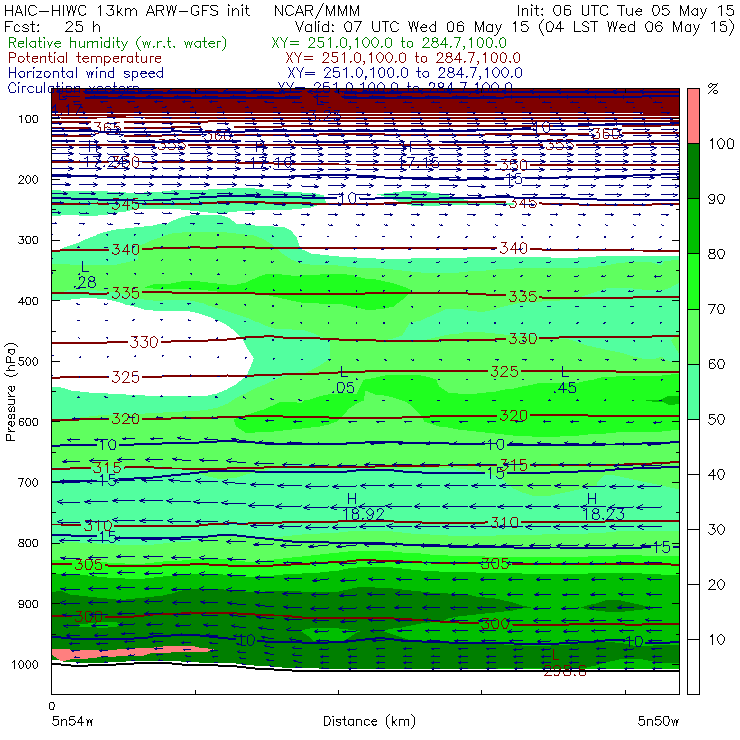
Task: Select green 'XY= 251.0,100.0 to 284.7,100.0' text
Action: 389,43
